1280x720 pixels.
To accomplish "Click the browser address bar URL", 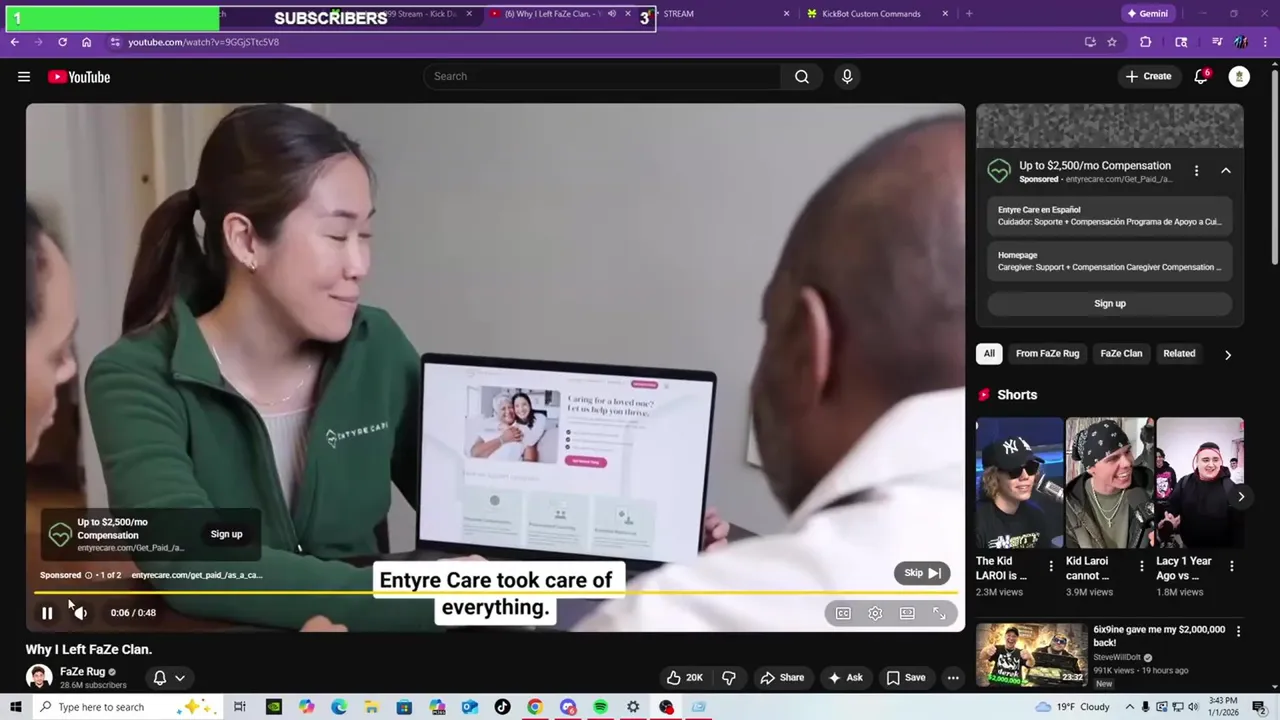I will [203, 42].
